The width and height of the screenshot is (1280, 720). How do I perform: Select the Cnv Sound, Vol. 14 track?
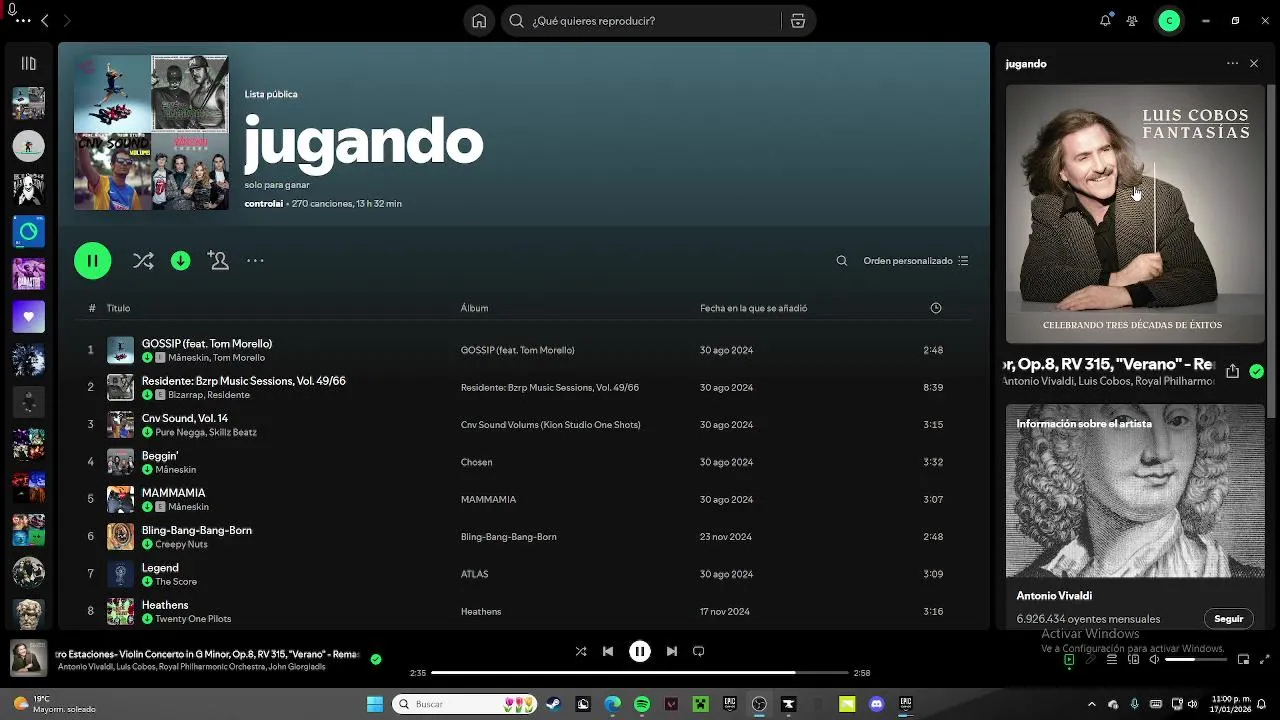coord(185,419)
